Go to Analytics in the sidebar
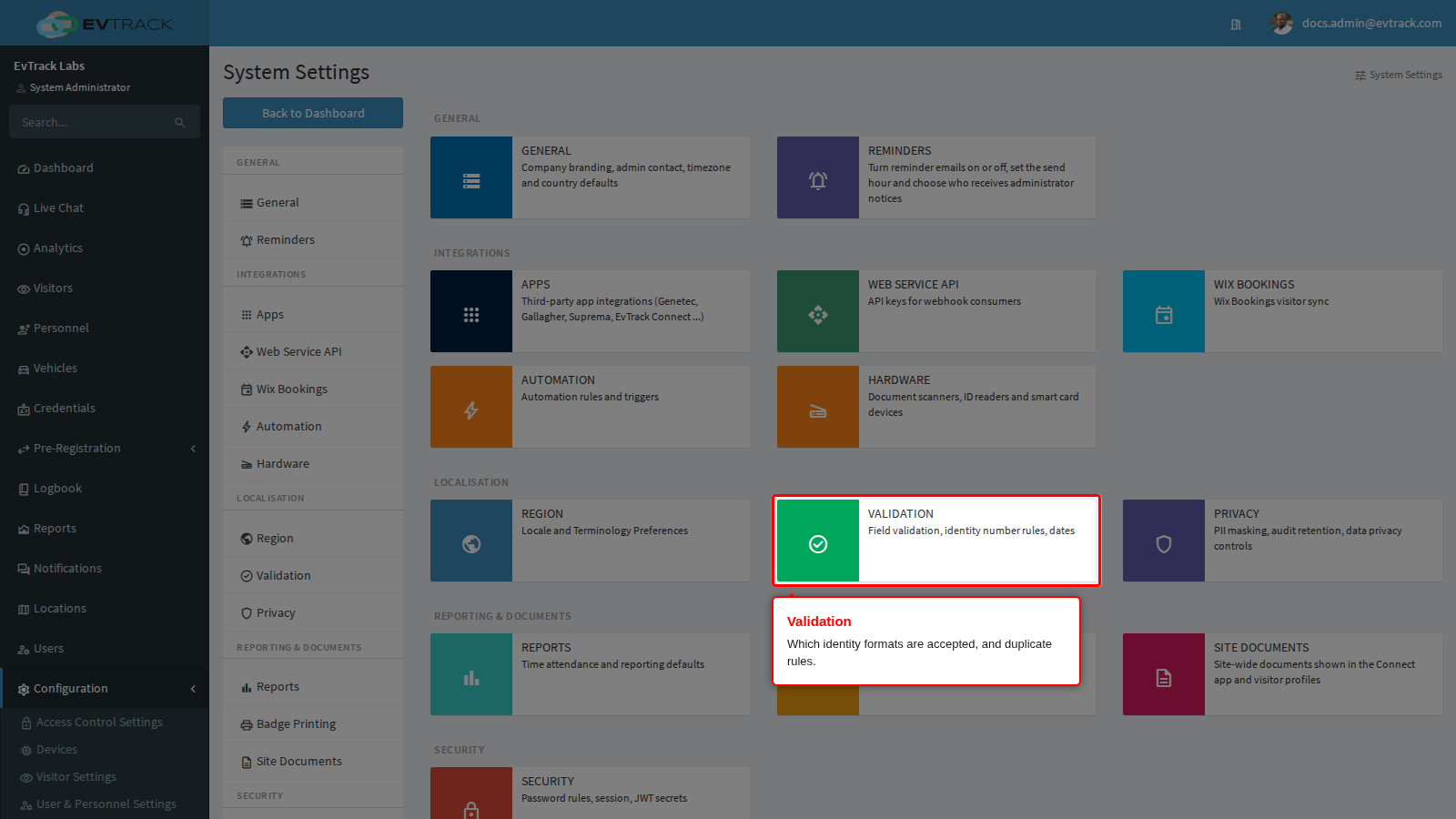This screenshot has width=1456, height=819. (x=105, y=248)
